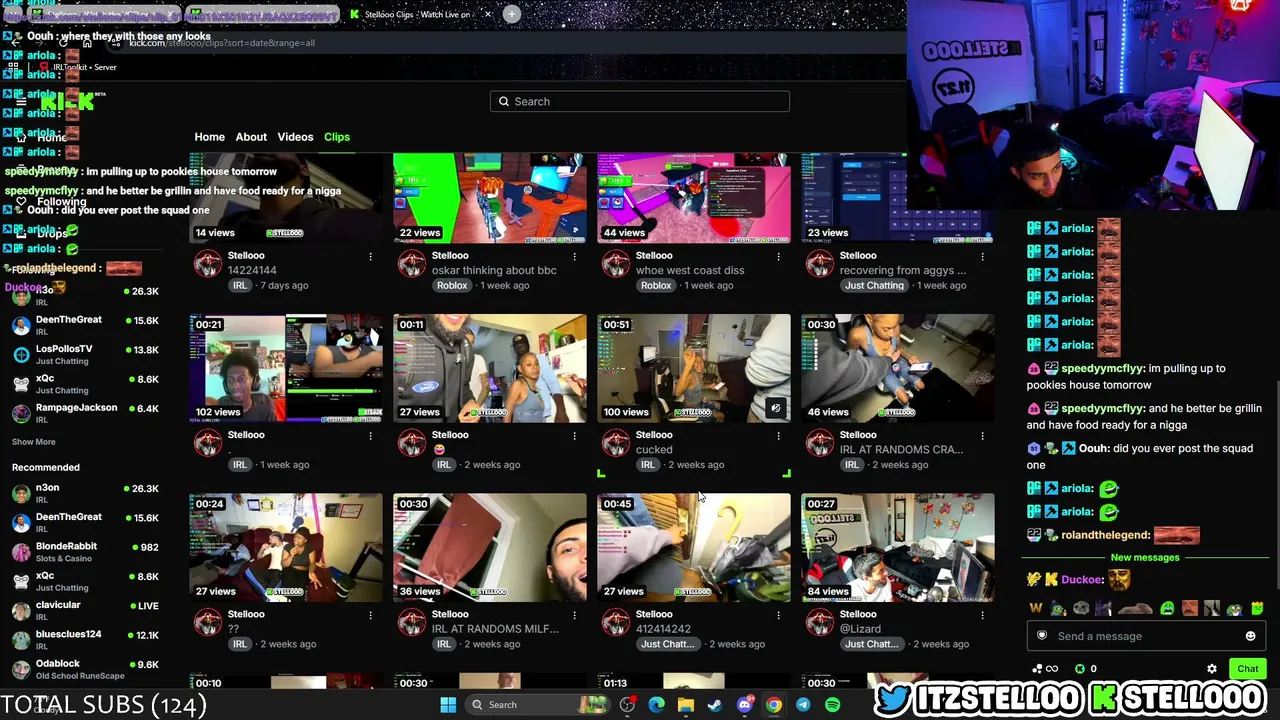The width and height of the screenshot is (1280, 720).
Task: Jump to New messages in chat
Action: pyautogui.click(x=1145, y=558)
